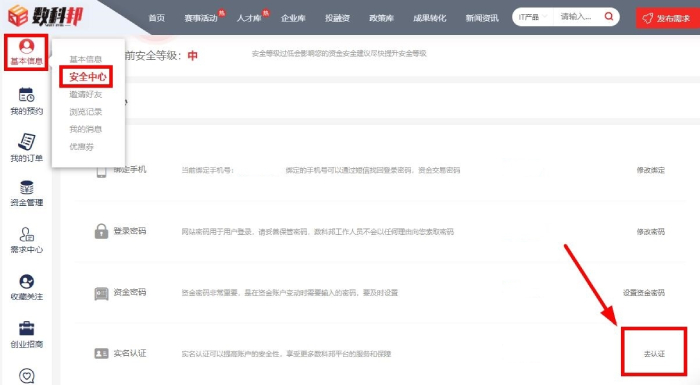Open 投融资 in the top navigation
The image size is (700, 385).
337,18
